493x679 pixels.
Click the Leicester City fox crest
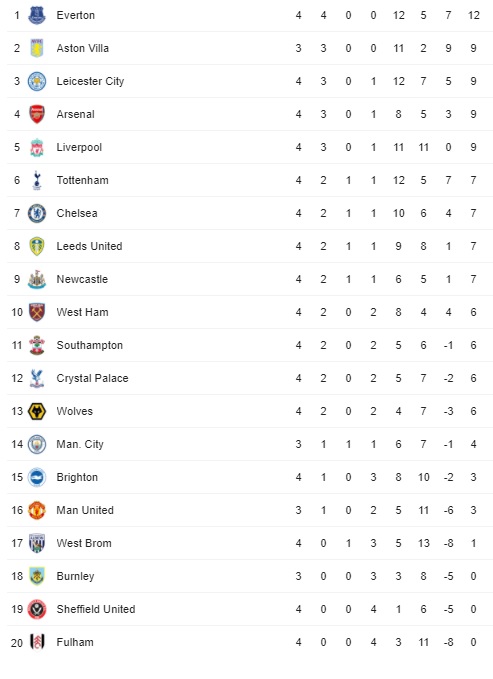[37, 81]
